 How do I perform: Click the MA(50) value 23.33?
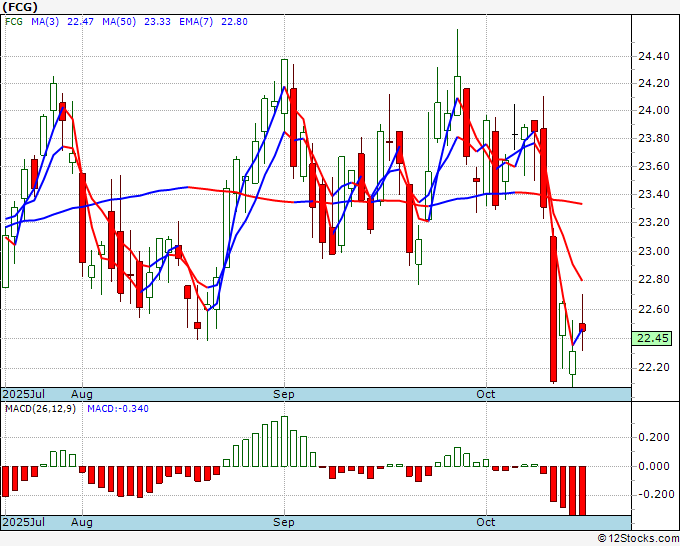(x=157, y=22)
